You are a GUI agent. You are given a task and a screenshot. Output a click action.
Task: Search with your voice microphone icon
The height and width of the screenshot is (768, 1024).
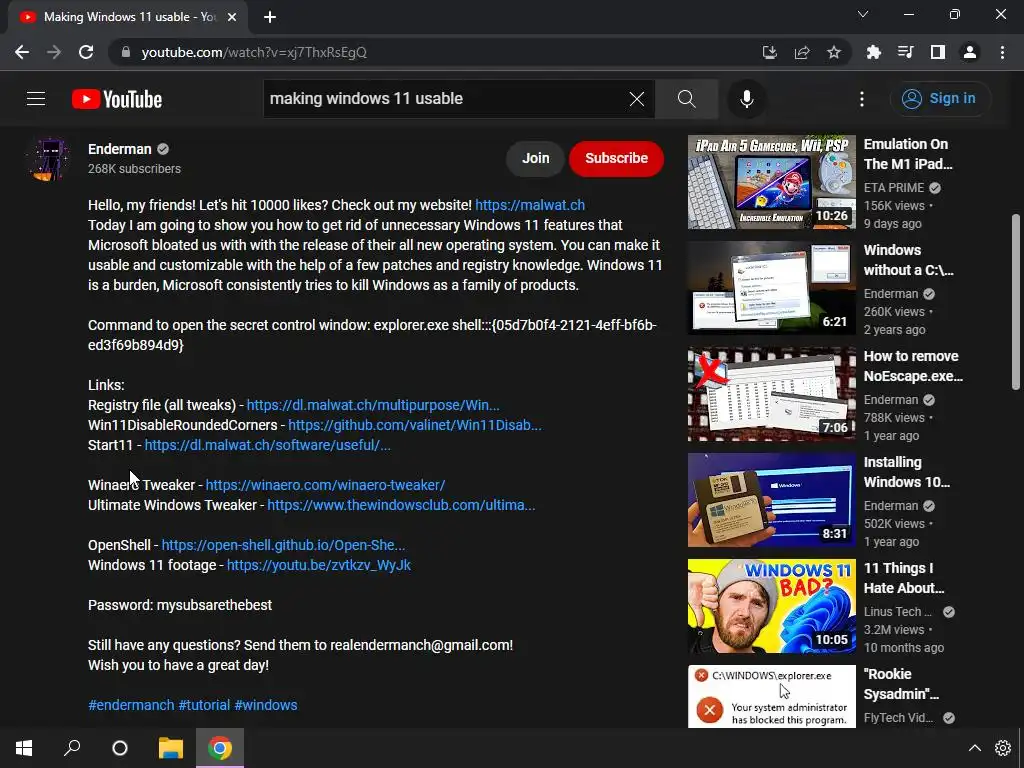(x=746, y=99)
